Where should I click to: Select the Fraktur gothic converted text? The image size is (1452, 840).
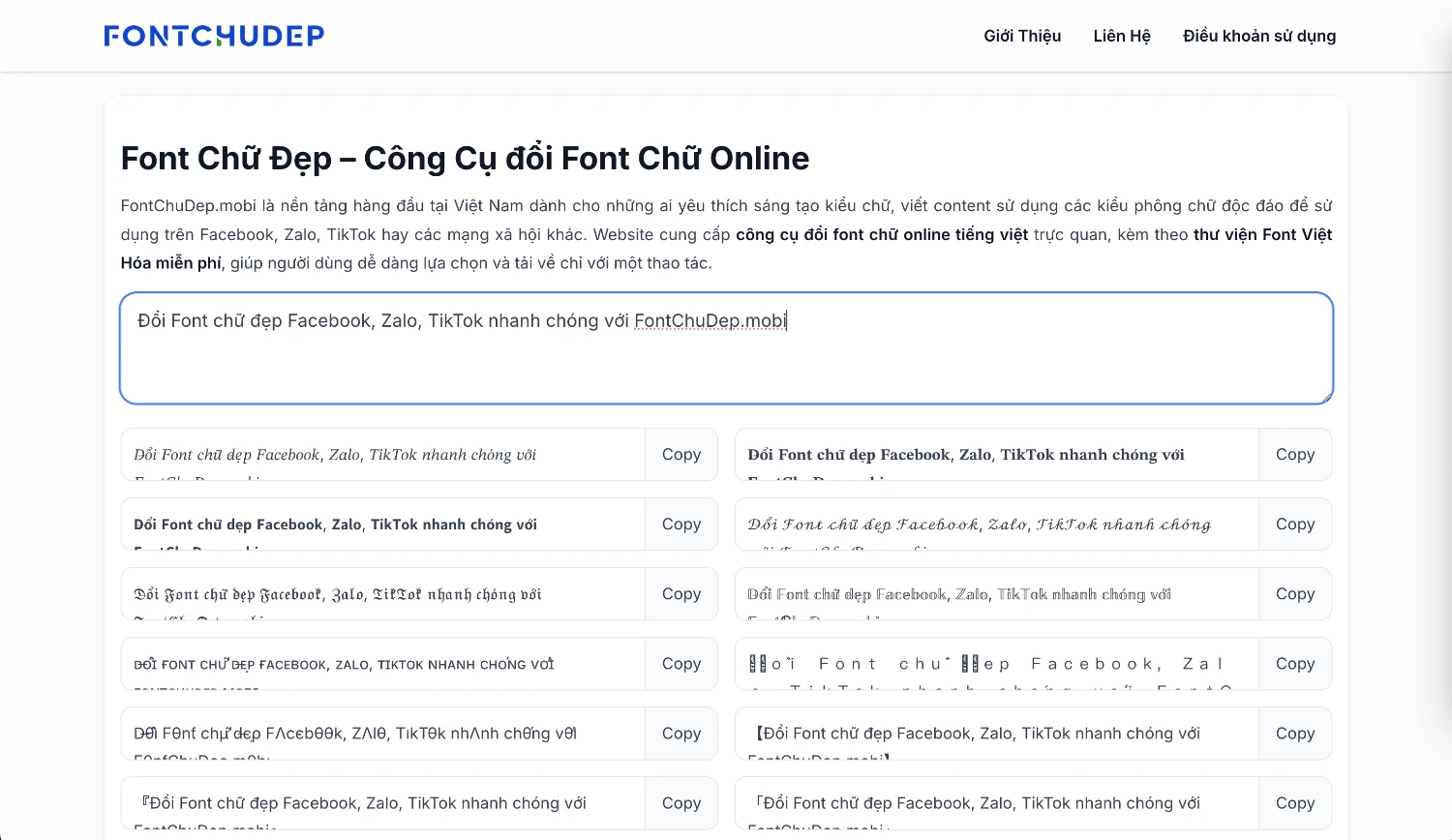pyautogui.click(x=383, y=594)
